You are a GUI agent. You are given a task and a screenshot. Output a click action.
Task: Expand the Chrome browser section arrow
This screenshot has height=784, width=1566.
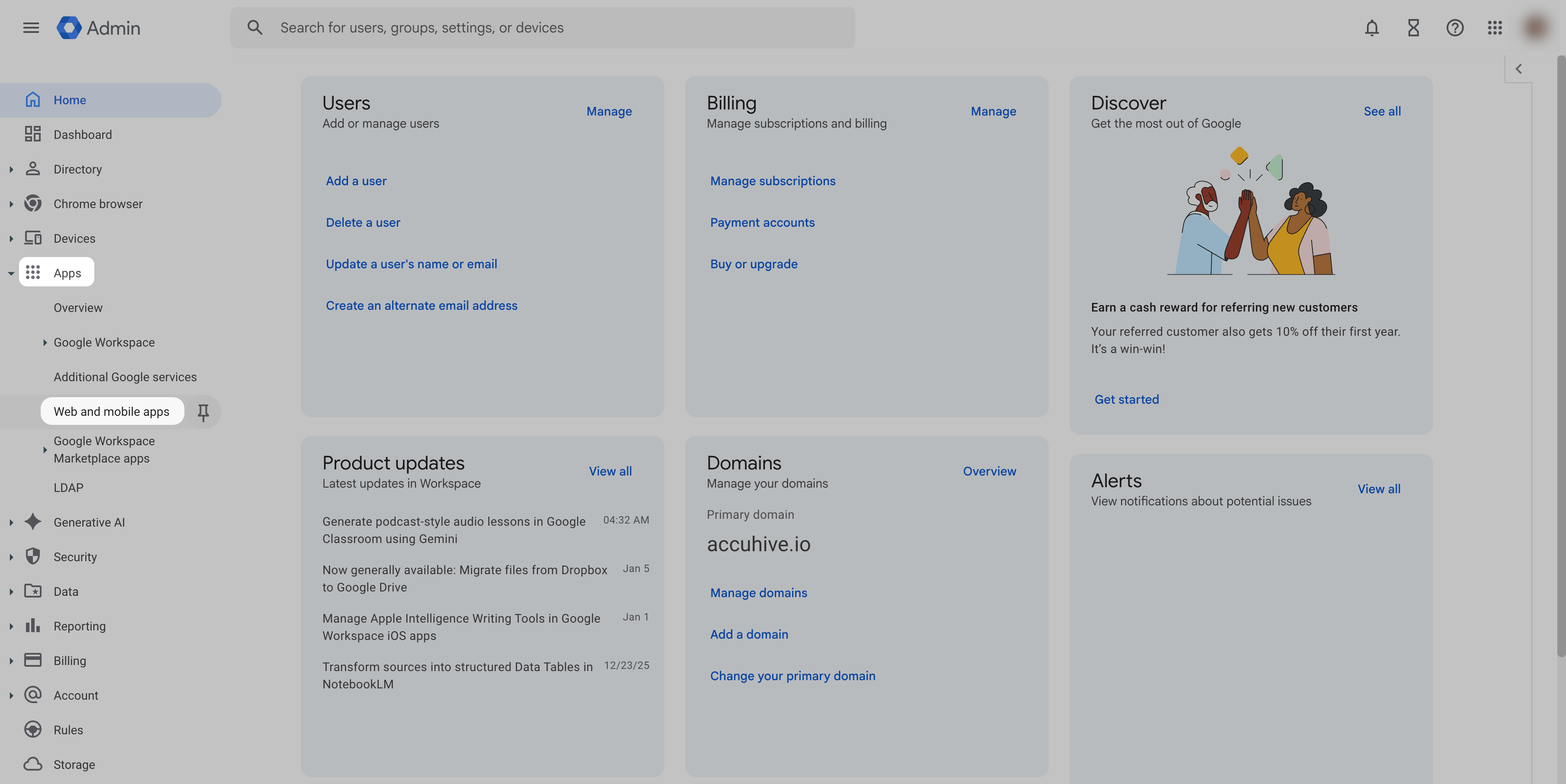(x=11, y=204)
